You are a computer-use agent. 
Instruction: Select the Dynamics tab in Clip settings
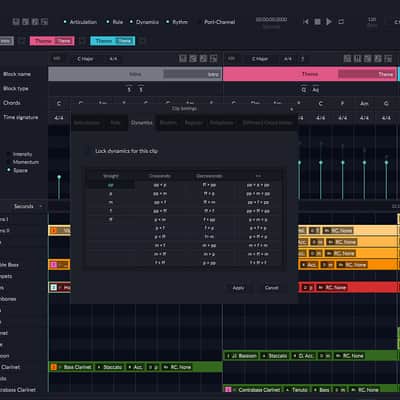tap(142, 123)
